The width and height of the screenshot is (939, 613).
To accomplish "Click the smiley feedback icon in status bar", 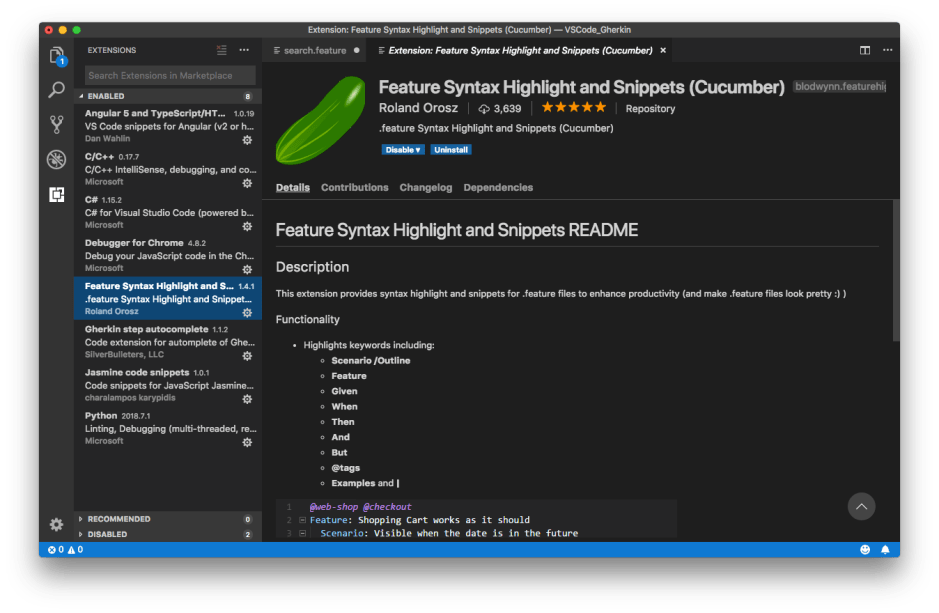I will coord(865,550).
